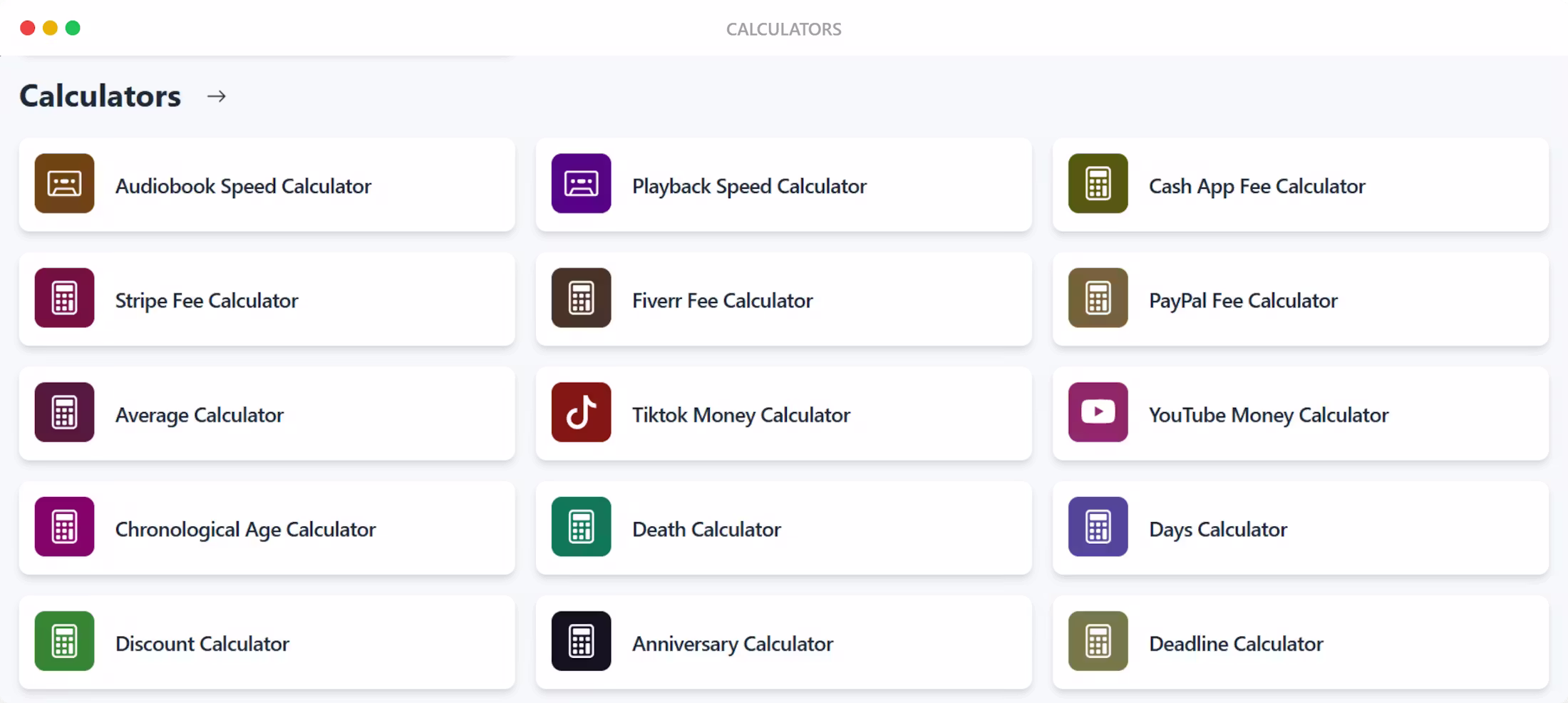This screenshot has width=1568, height=703.
Task: Click the CALCULATORS title bar text
Action: (783, 29)
